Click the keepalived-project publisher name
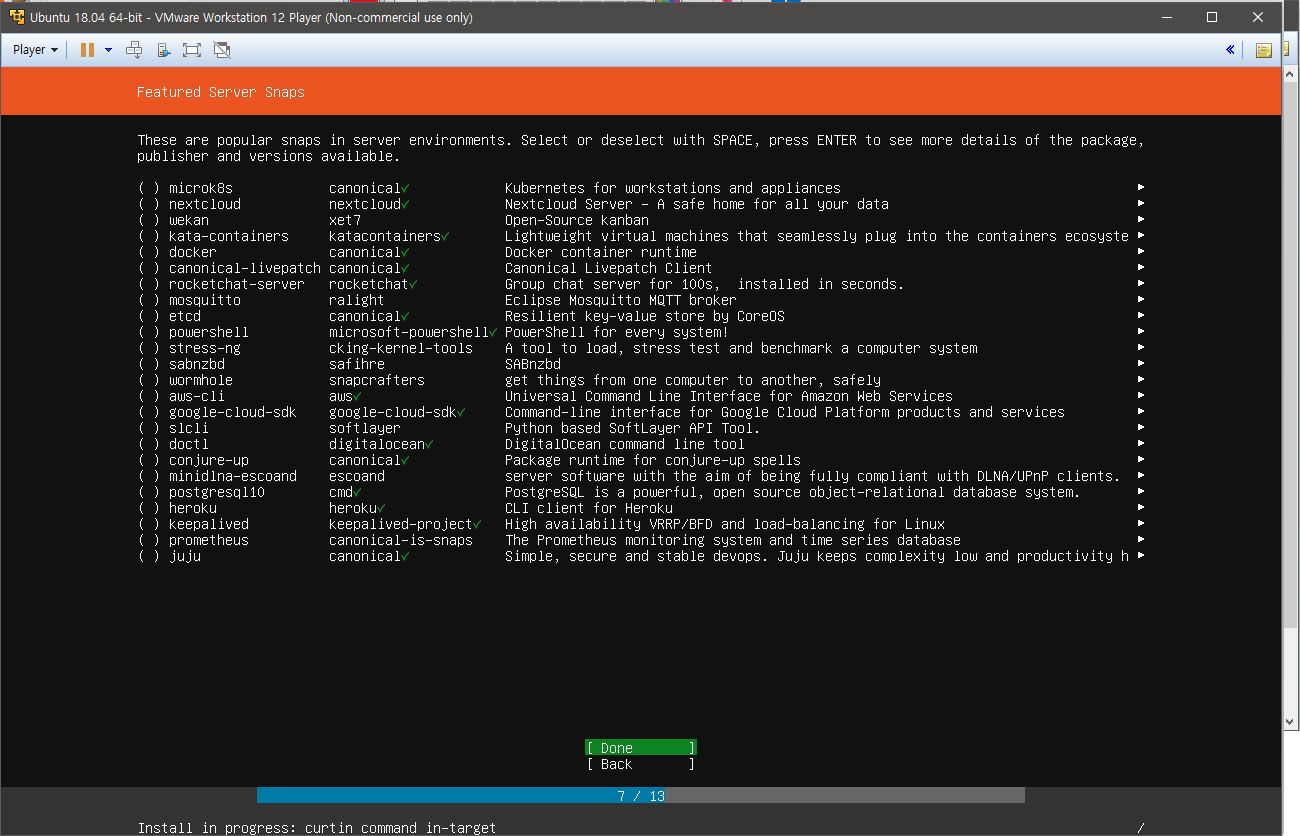Image resolution: width=1300 pixels, height=836 pixels. [401, 524]
